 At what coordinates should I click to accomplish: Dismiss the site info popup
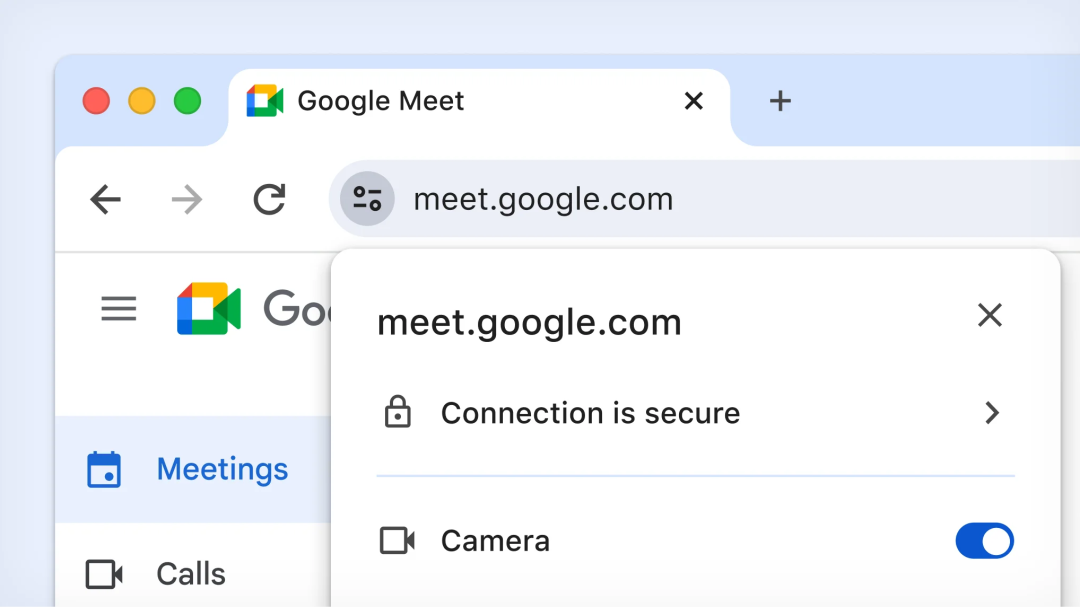pos(990,316)
